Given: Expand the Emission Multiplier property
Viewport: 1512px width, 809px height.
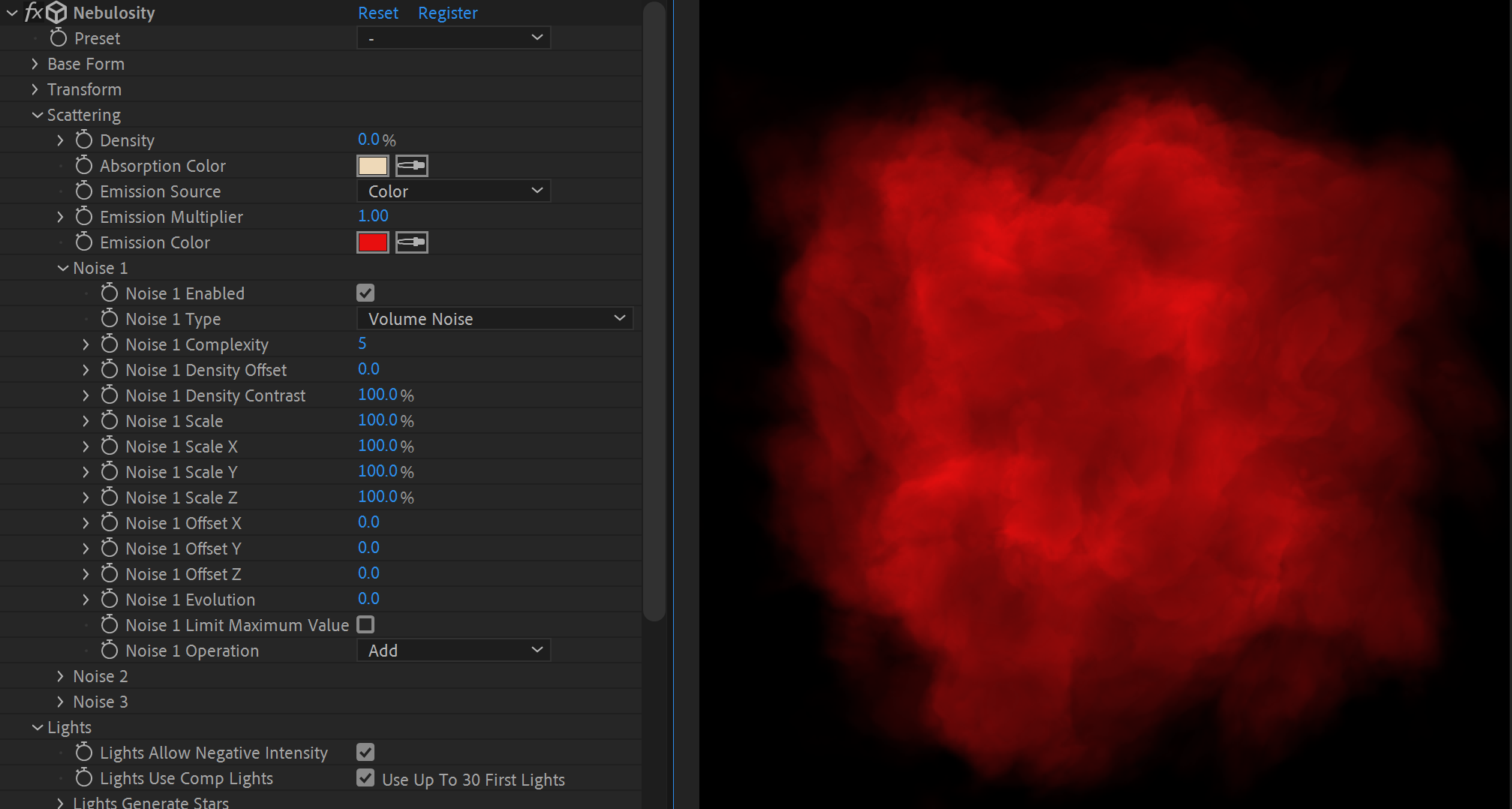Looking at the screenshot, I should (60, 217).
